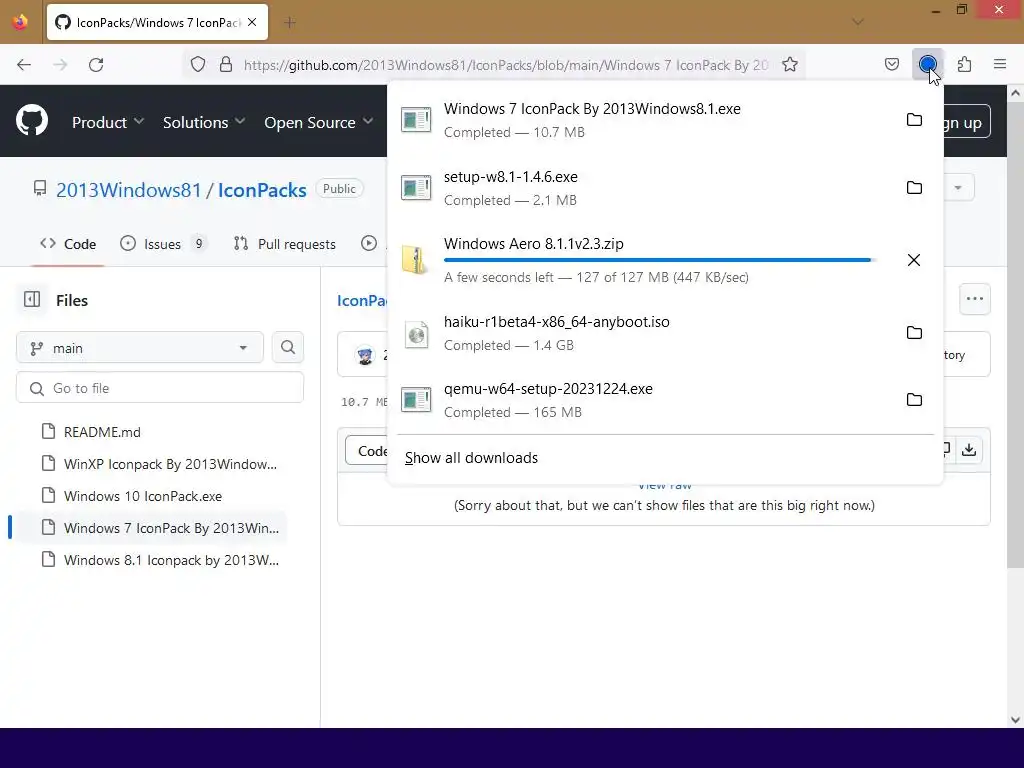The width and height of the screenshot is (1024, 768).
Task: Search files with magnifier button
Action: pyautogui.click(x=287, y=347)
